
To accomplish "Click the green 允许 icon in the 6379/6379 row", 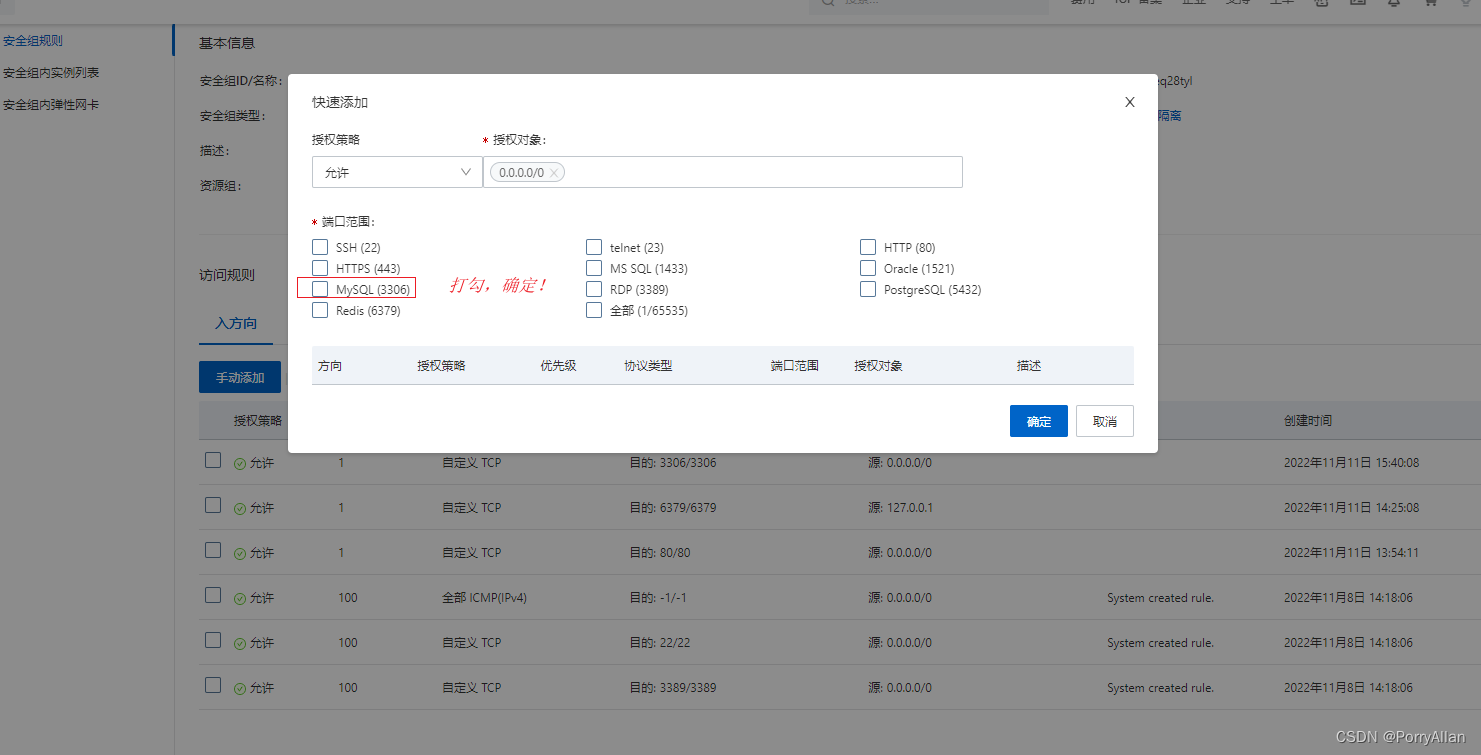I will click(240, 509).
